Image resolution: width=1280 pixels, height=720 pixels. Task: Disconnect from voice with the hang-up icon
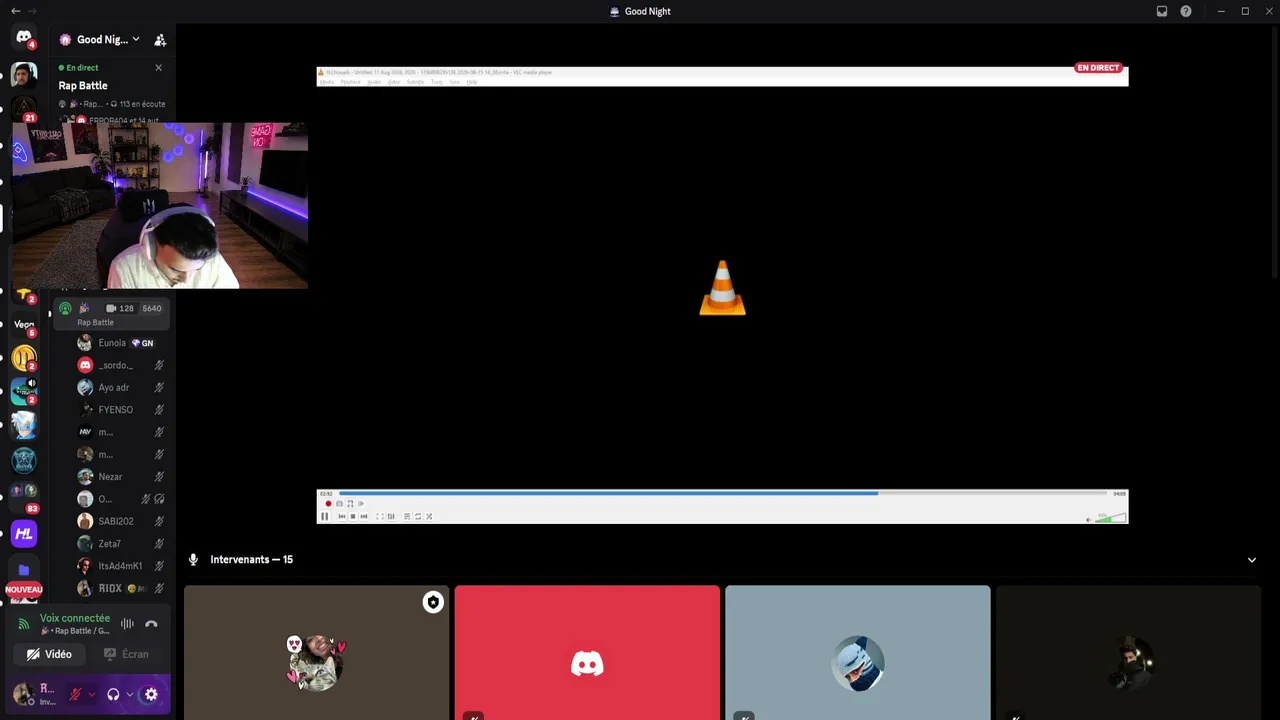151,624
